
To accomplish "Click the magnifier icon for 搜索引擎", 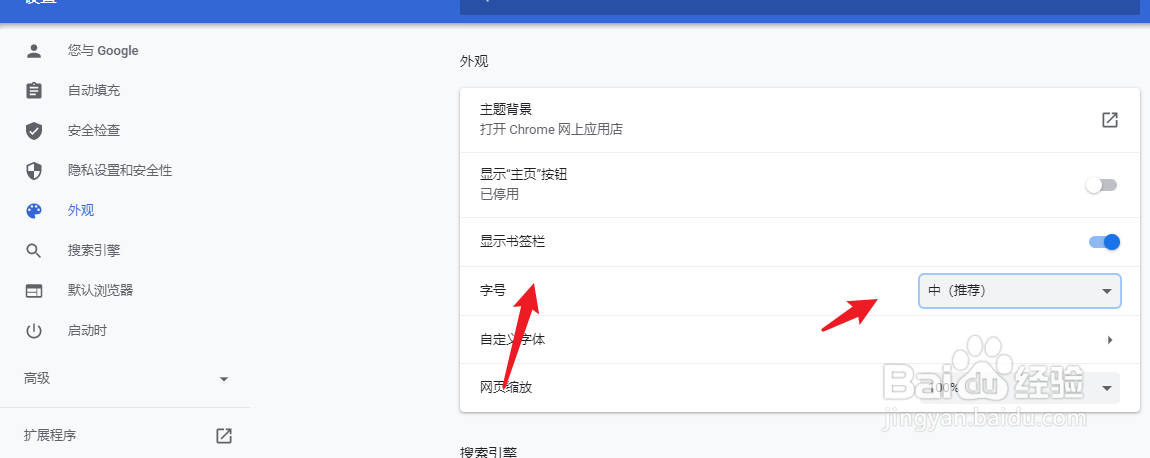I will [34, 251].
